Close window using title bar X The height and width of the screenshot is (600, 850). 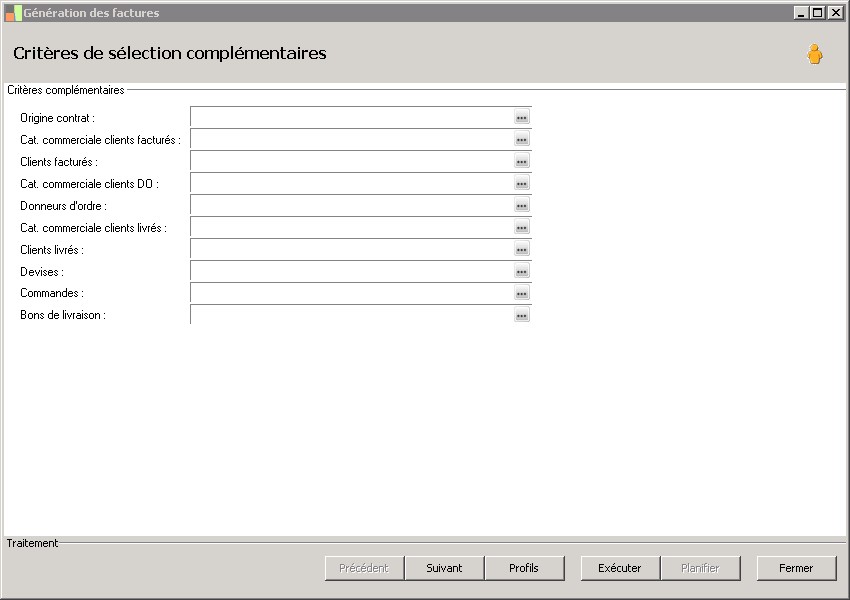point(835,12)
